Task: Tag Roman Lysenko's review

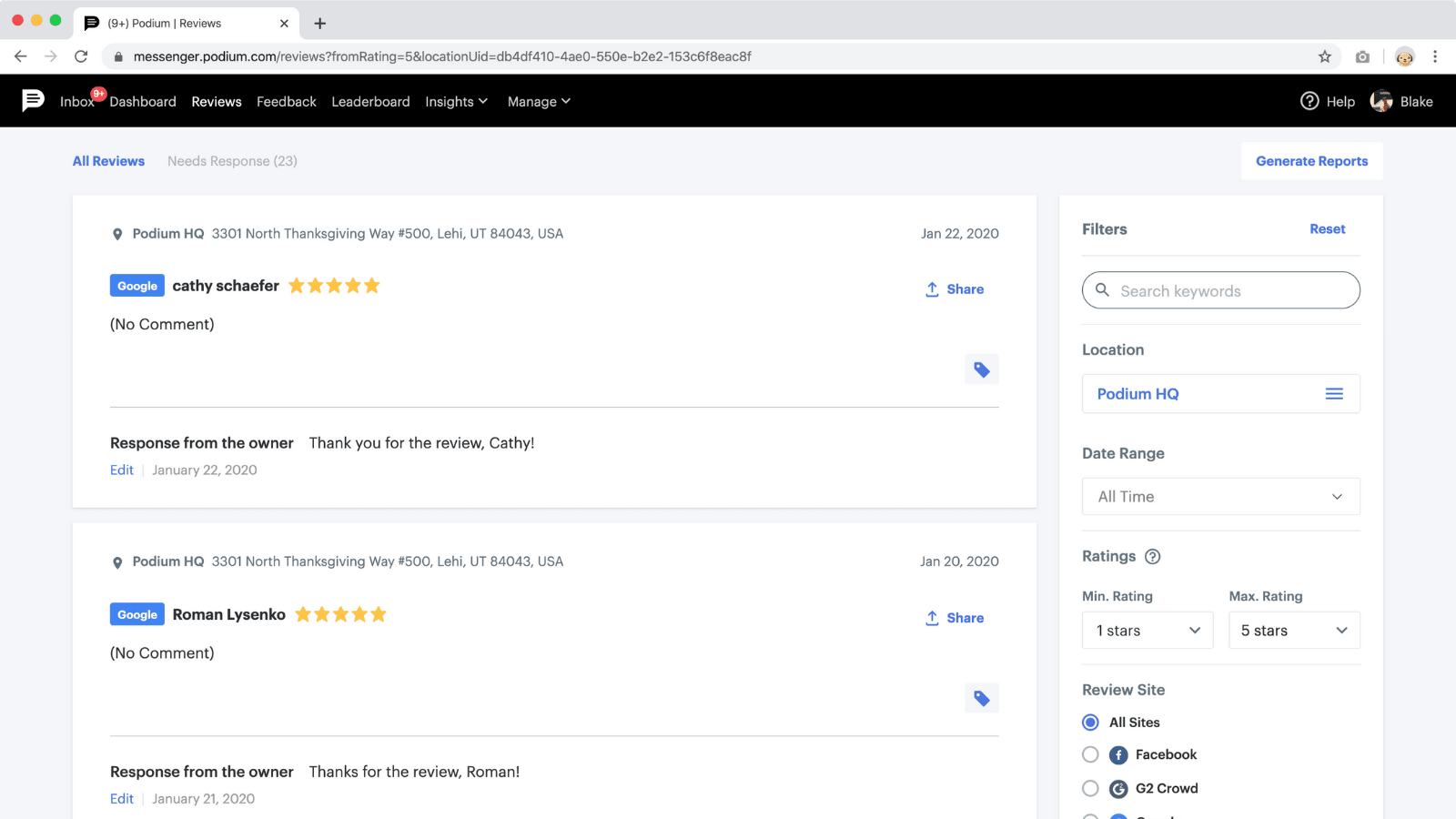Action: (982, 698)
